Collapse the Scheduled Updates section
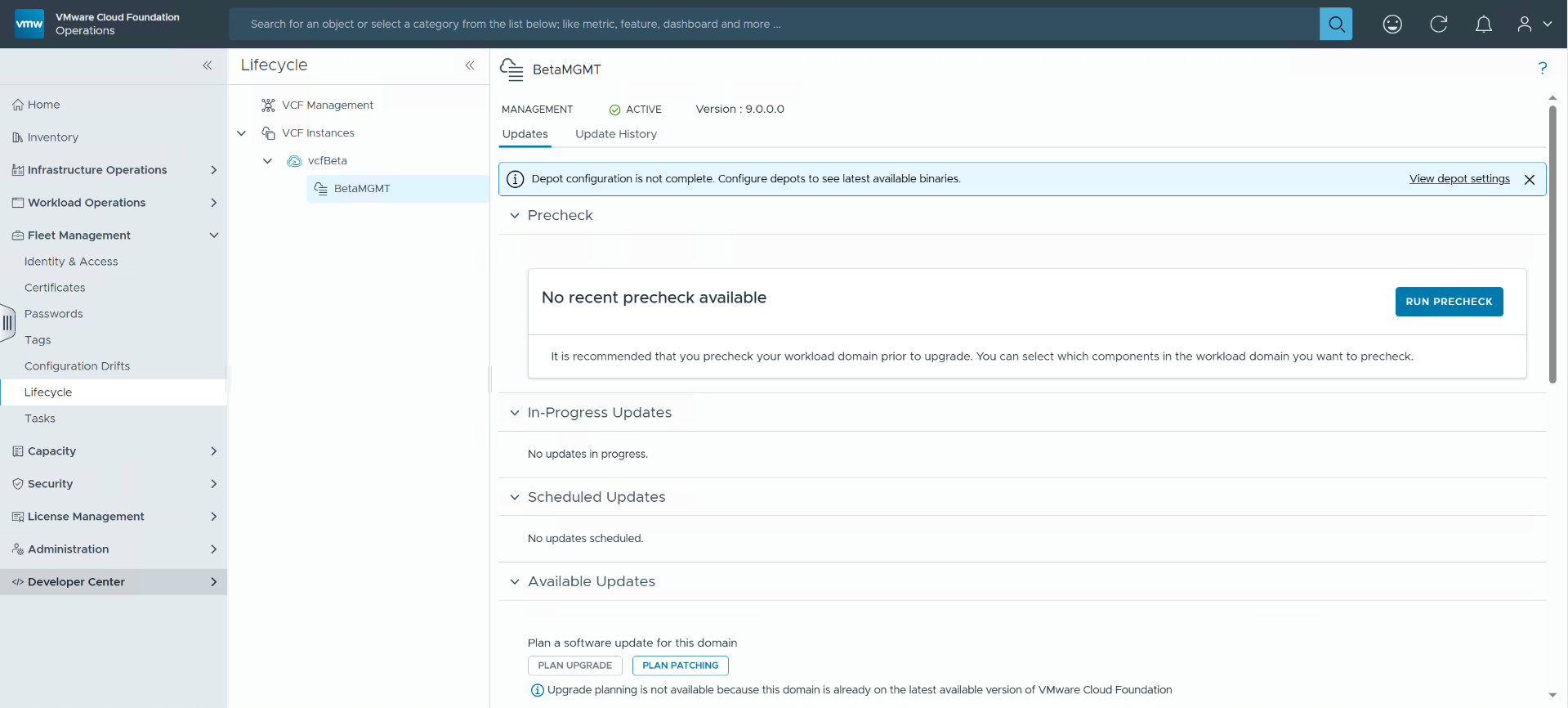The image size is (1568, 708). 515,497
